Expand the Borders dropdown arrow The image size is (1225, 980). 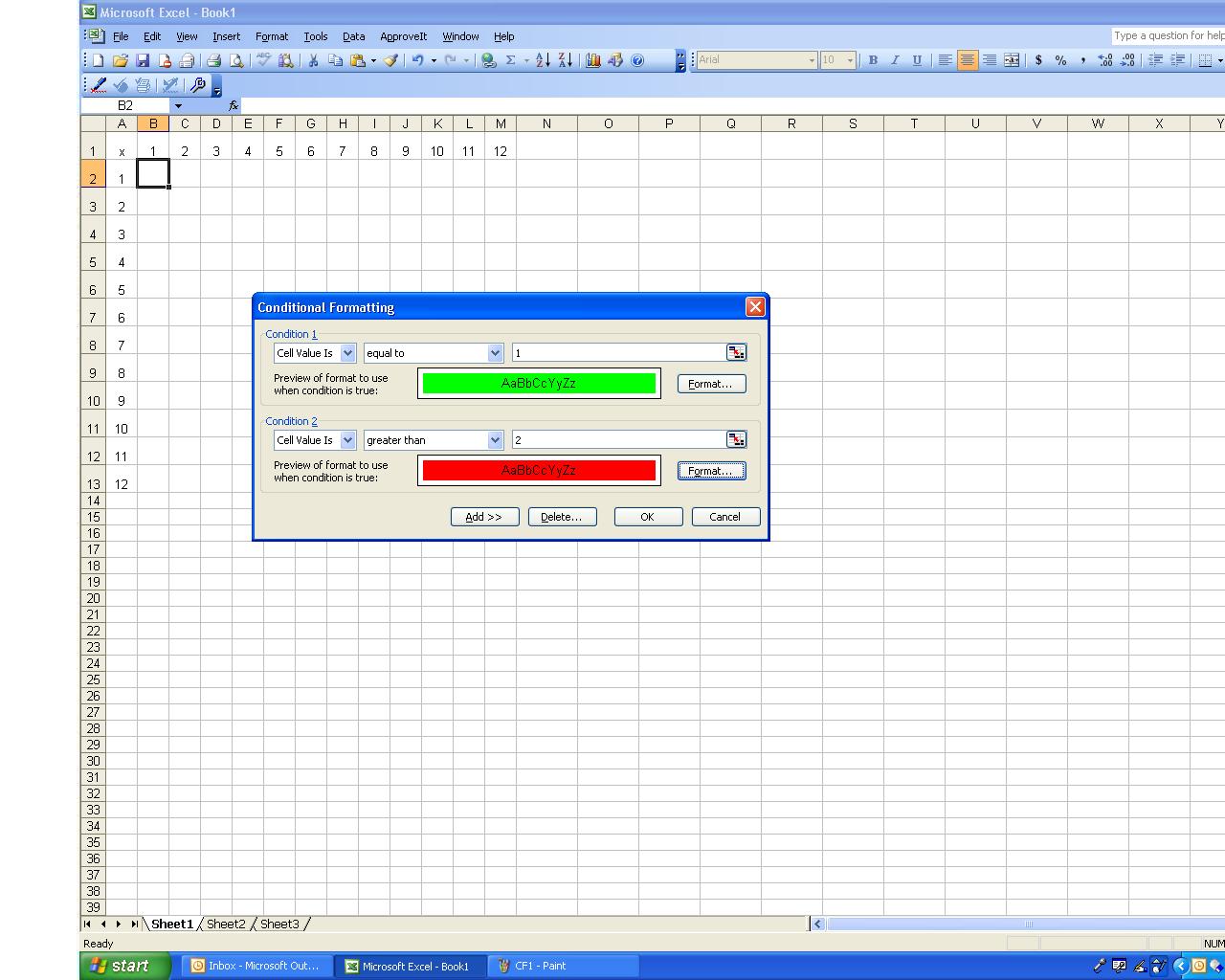pyautogui.click(x=1220, y=60)
